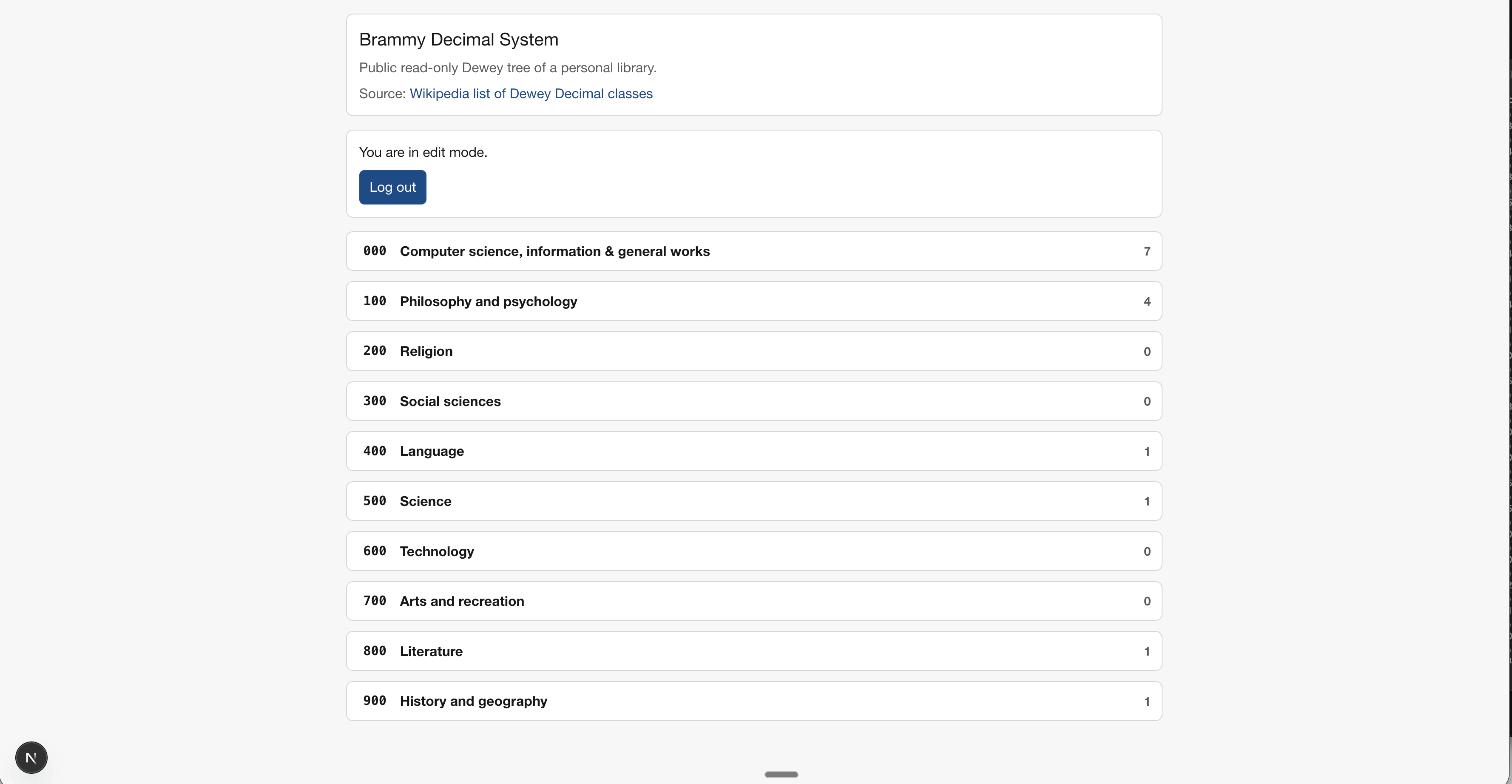Click the 'You are in edit mode' text

click(423, 153)
